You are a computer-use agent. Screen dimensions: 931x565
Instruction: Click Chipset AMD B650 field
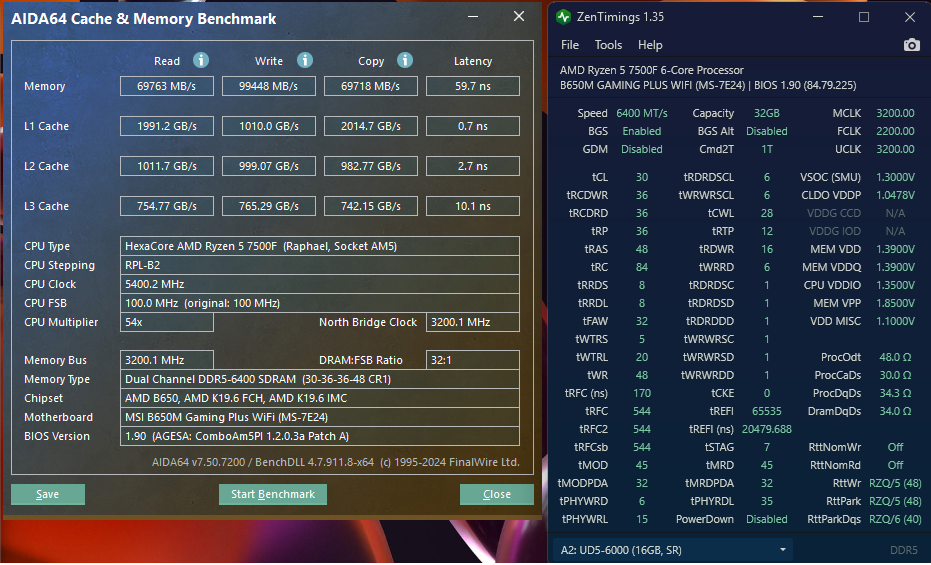click(x=320, y=398)
